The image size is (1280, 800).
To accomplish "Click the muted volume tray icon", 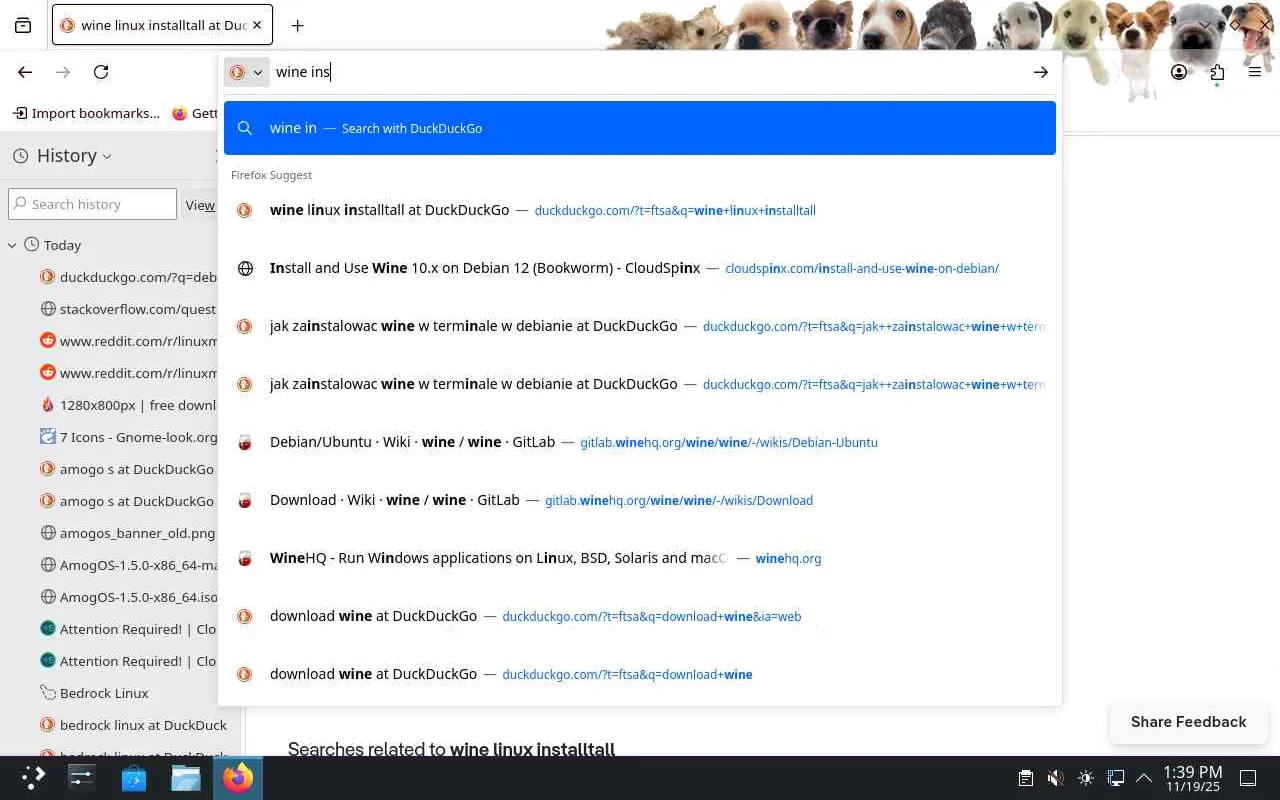I will (1055, 778).
